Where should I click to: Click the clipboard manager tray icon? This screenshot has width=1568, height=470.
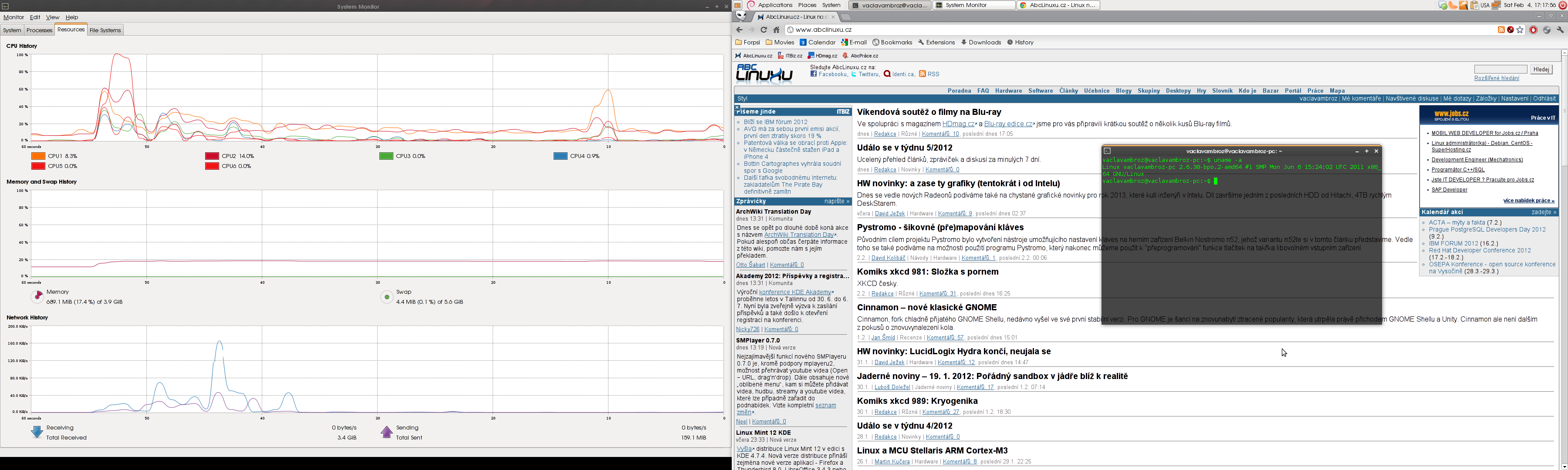[1474, 6]
